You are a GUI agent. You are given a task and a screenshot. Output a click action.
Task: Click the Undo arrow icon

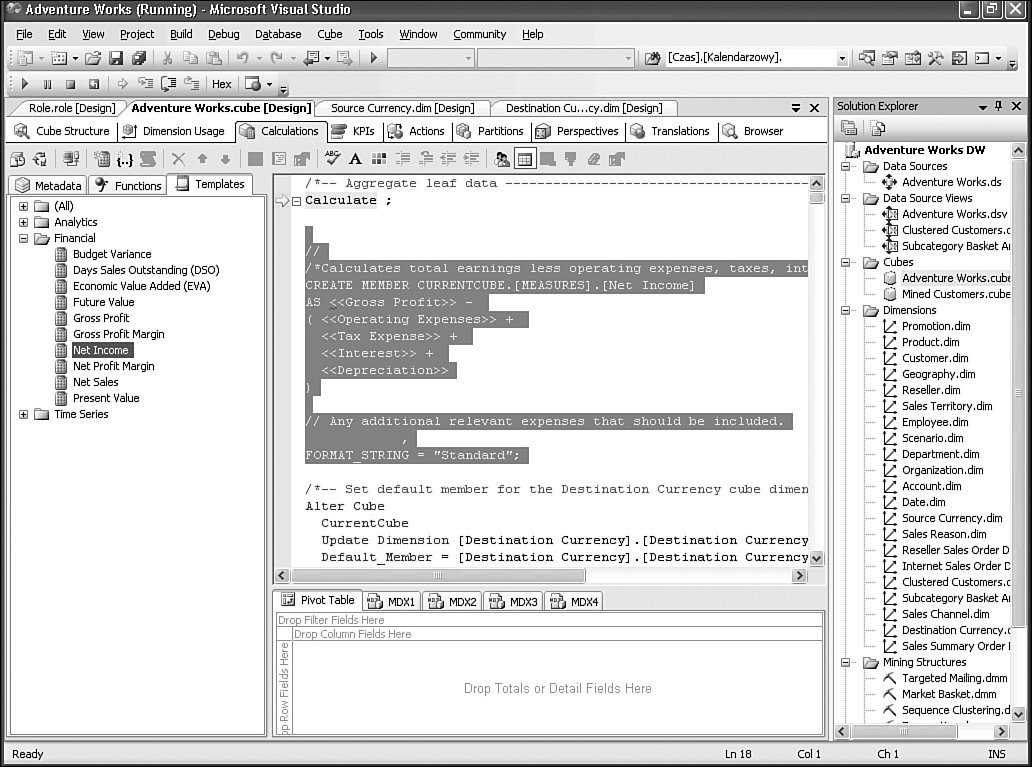tap(242, 58)
